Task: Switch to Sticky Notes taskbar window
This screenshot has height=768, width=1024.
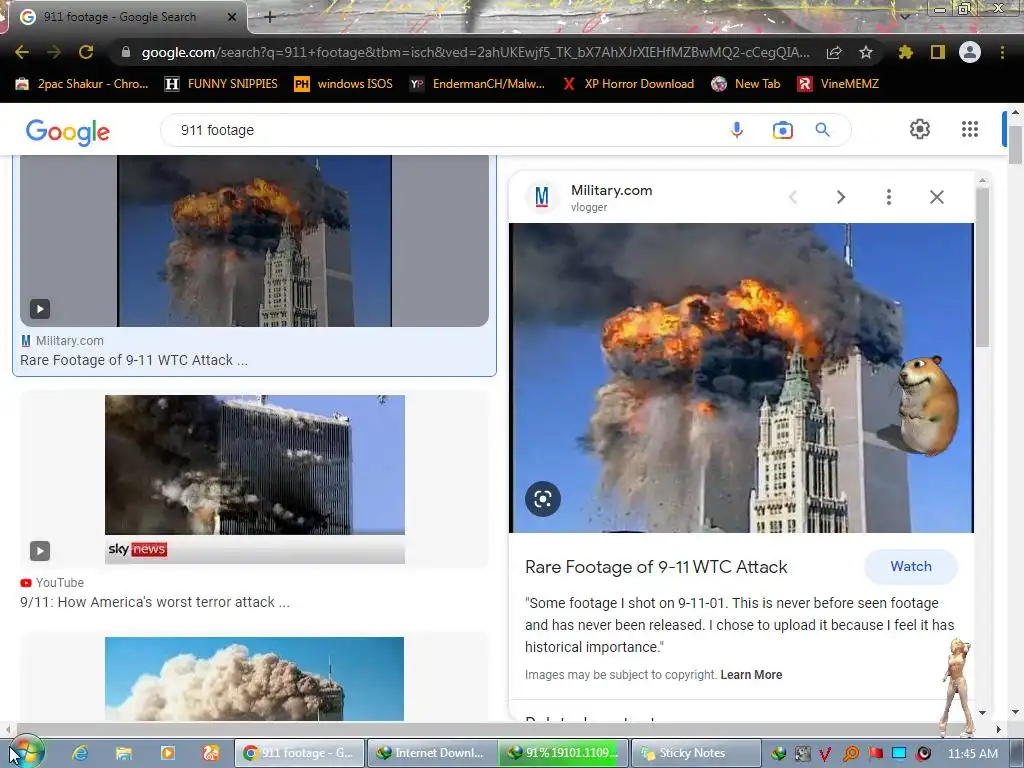Action: click(696, 753)
